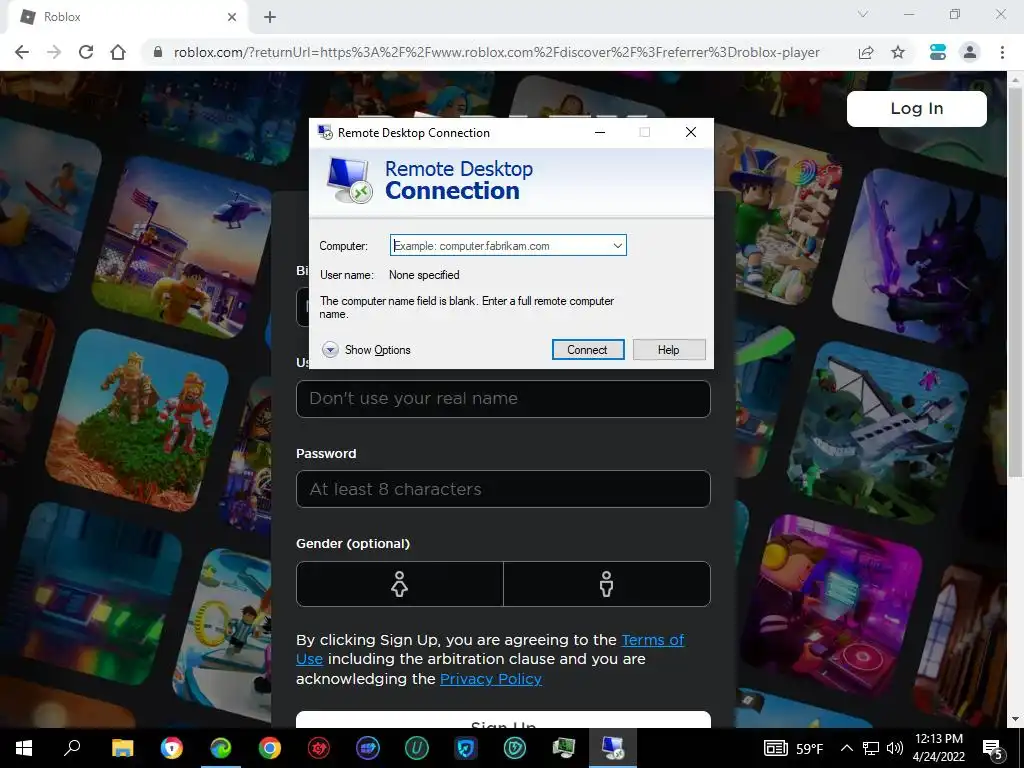Click the address bar URL
The image size is (1024, 768).
(496, 52)
